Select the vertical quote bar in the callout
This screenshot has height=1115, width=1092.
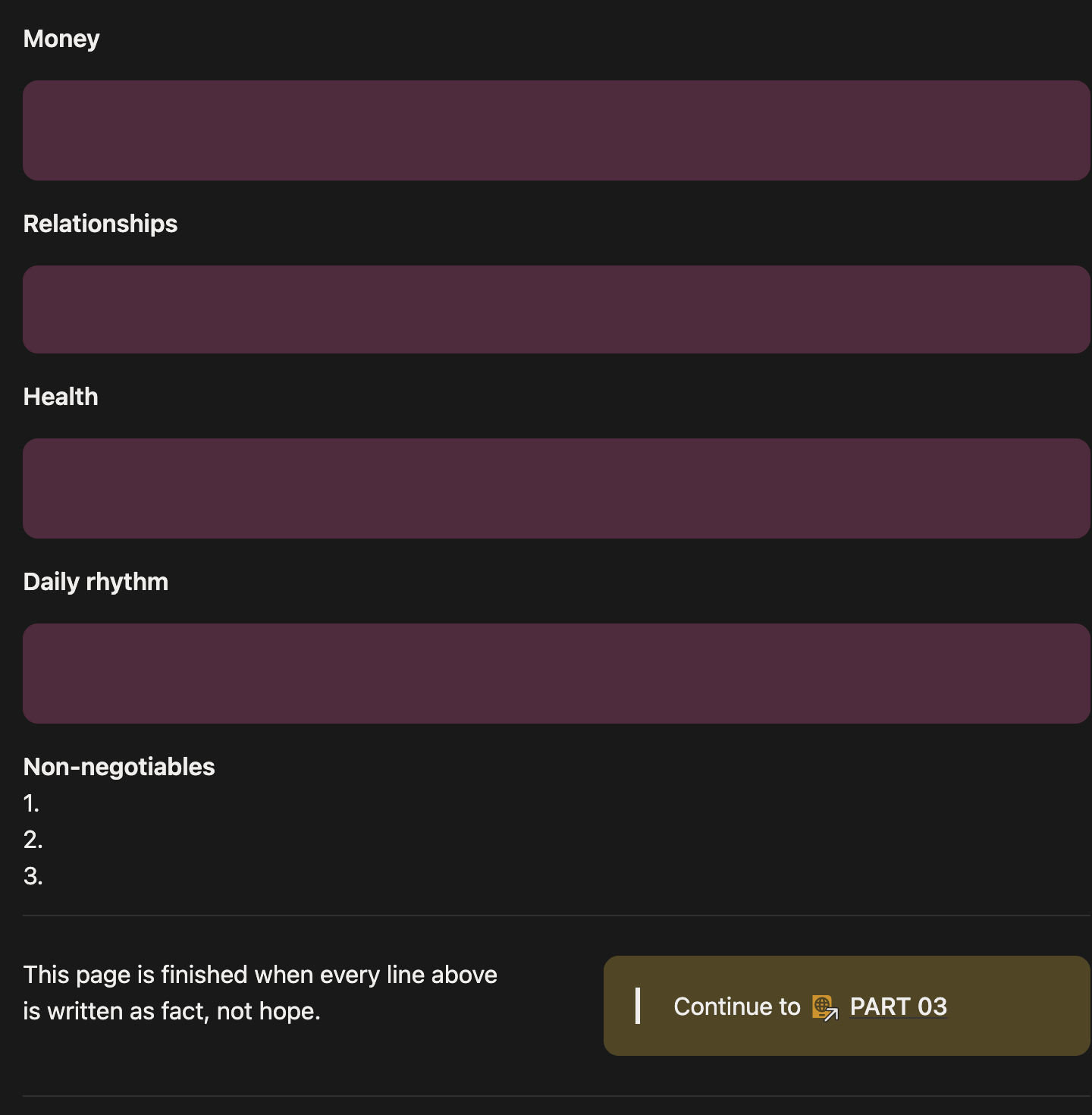click(638, 1006)
